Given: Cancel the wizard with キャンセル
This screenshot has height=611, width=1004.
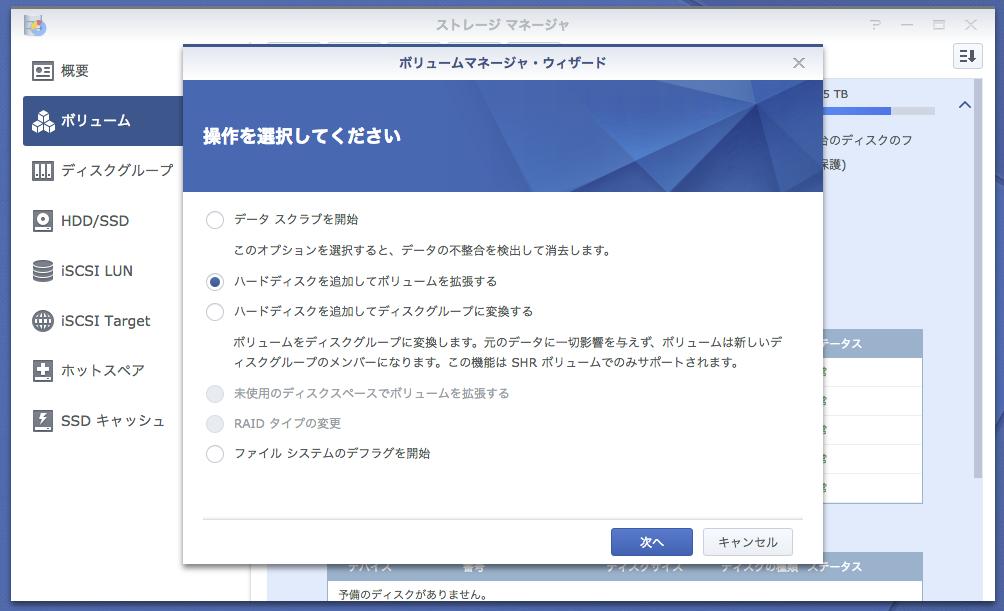Looking at the screenshot, I should click(x=748, y=541).
